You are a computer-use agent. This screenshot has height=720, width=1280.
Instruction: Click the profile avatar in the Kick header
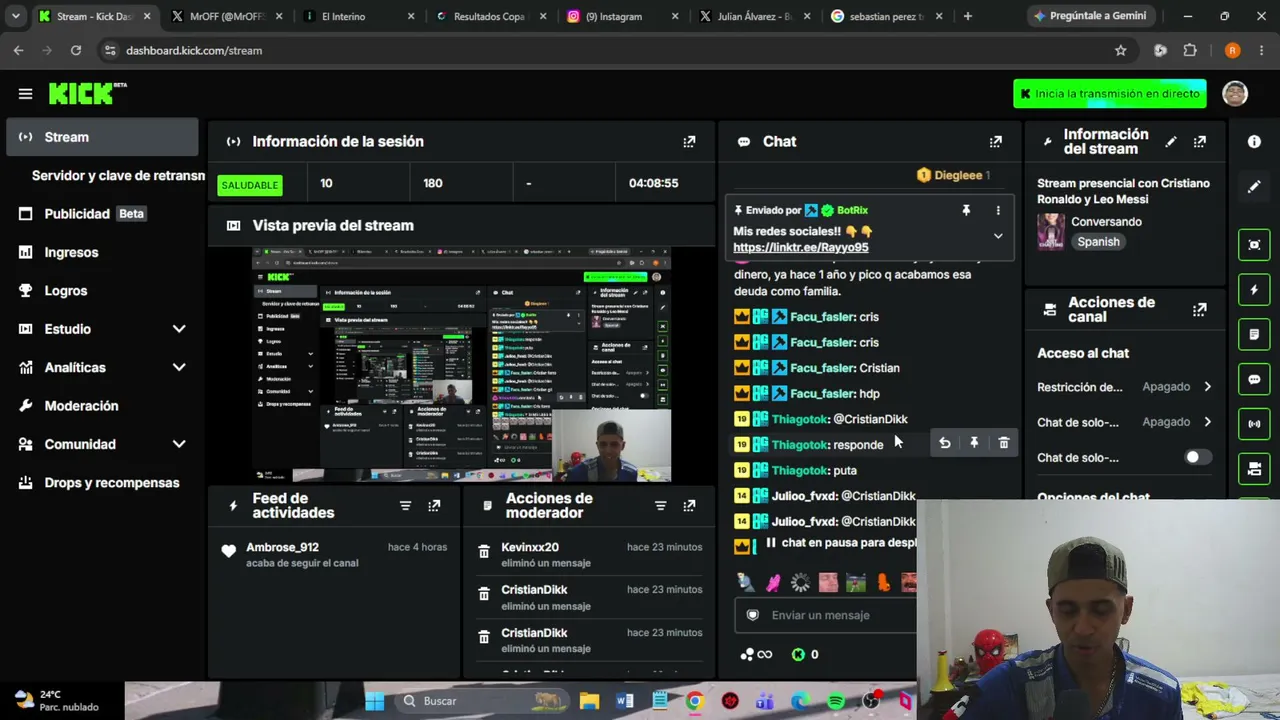click(x=1235, y=93)
